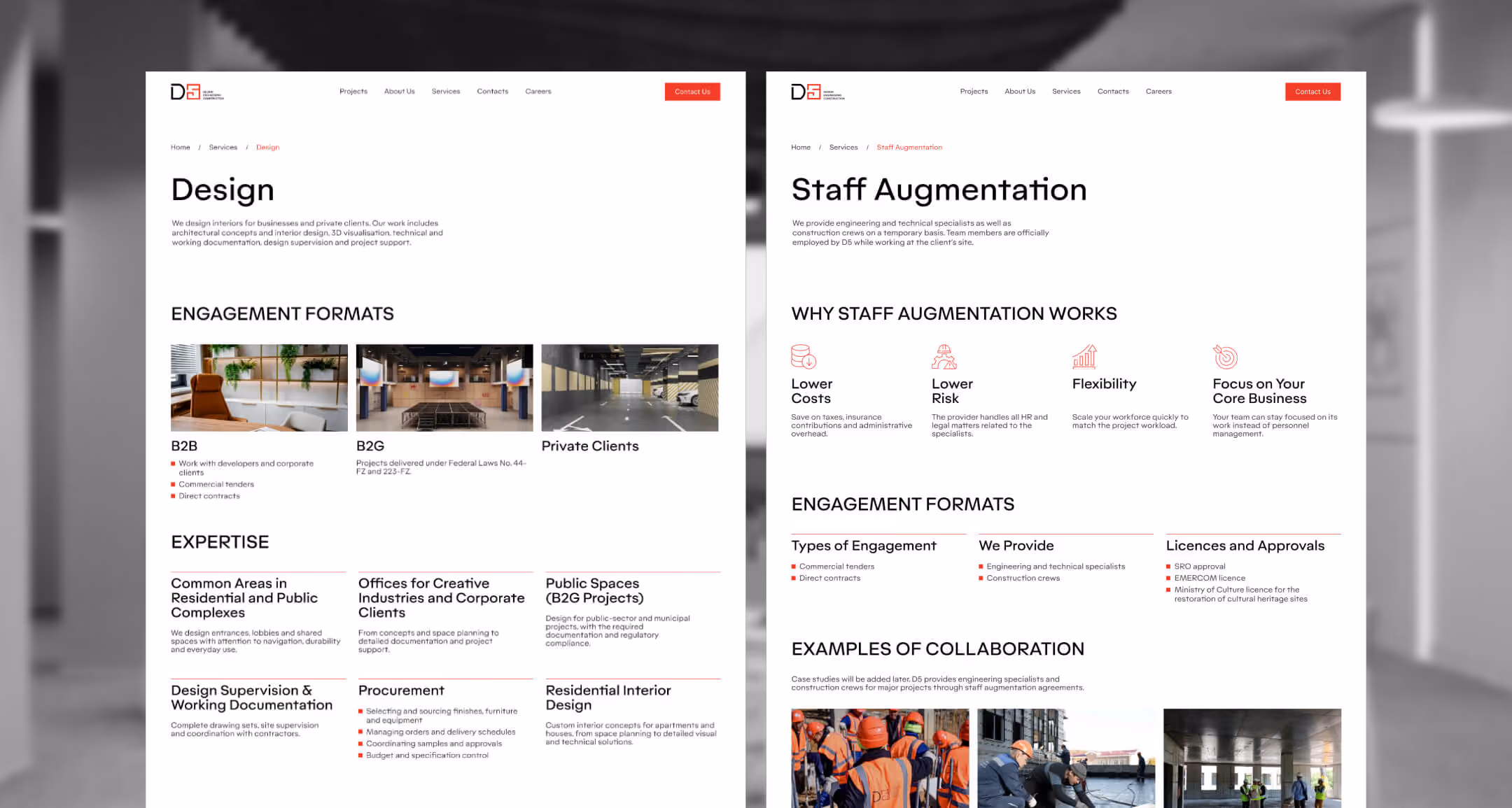This screenshot has width=1512, height=808.
Task: Click the Contact Us button on the Staff Augmentation page
Action: 1312,92
